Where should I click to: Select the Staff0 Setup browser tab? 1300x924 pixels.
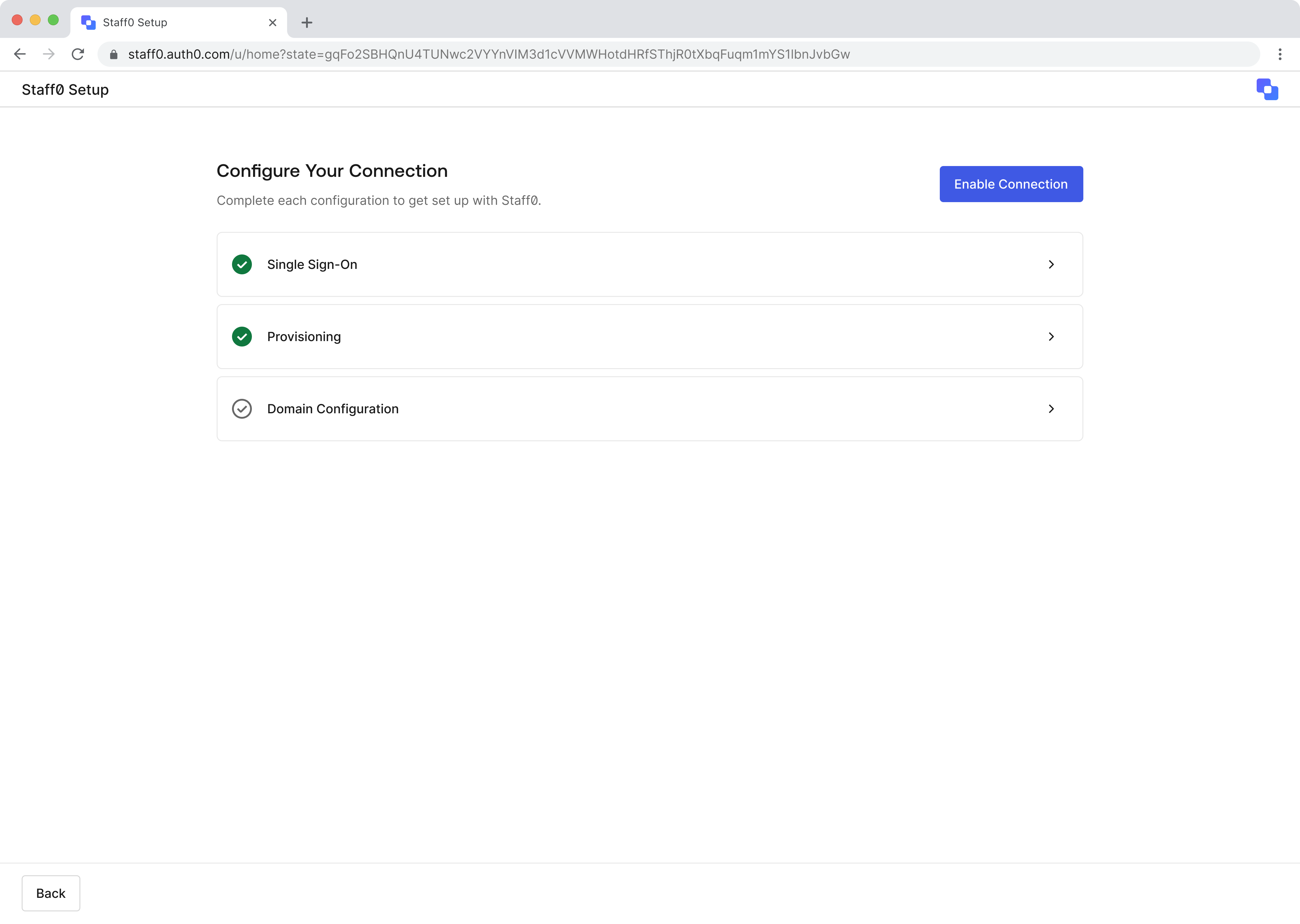tap(171, 23)
